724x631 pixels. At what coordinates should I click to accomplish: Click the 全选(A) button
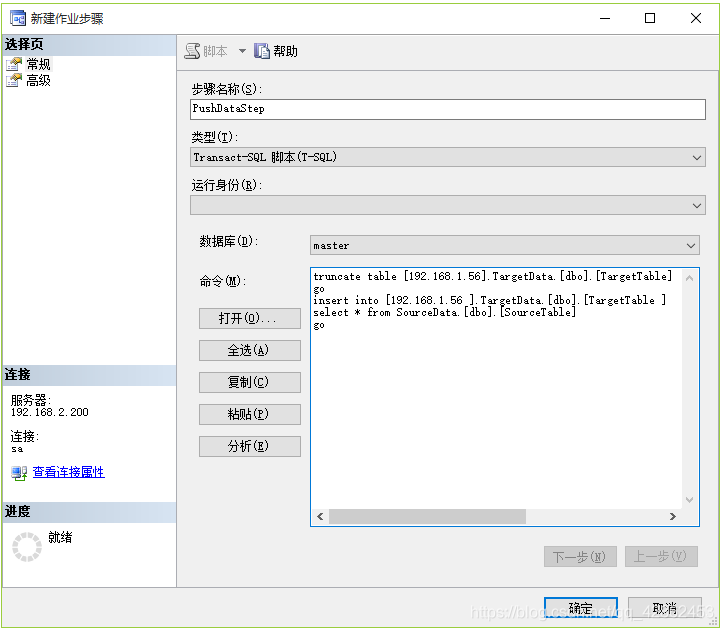click(250, 350)
